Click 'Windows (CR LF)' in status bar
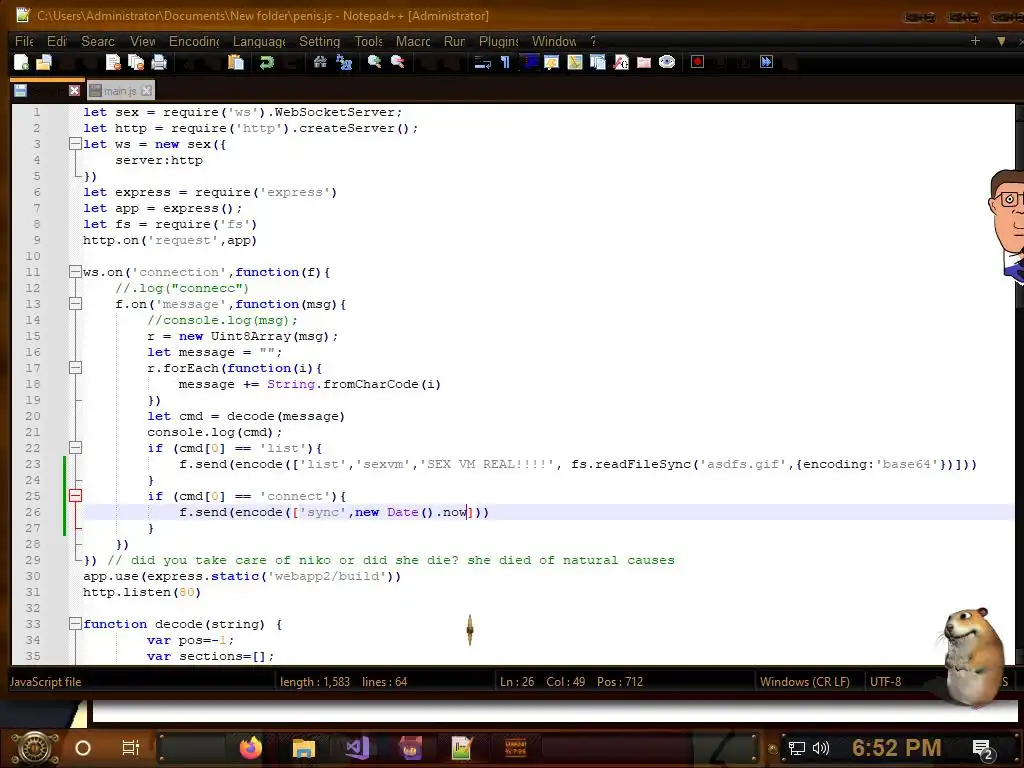Screen dimensions: 1024x768 (805, 682)
